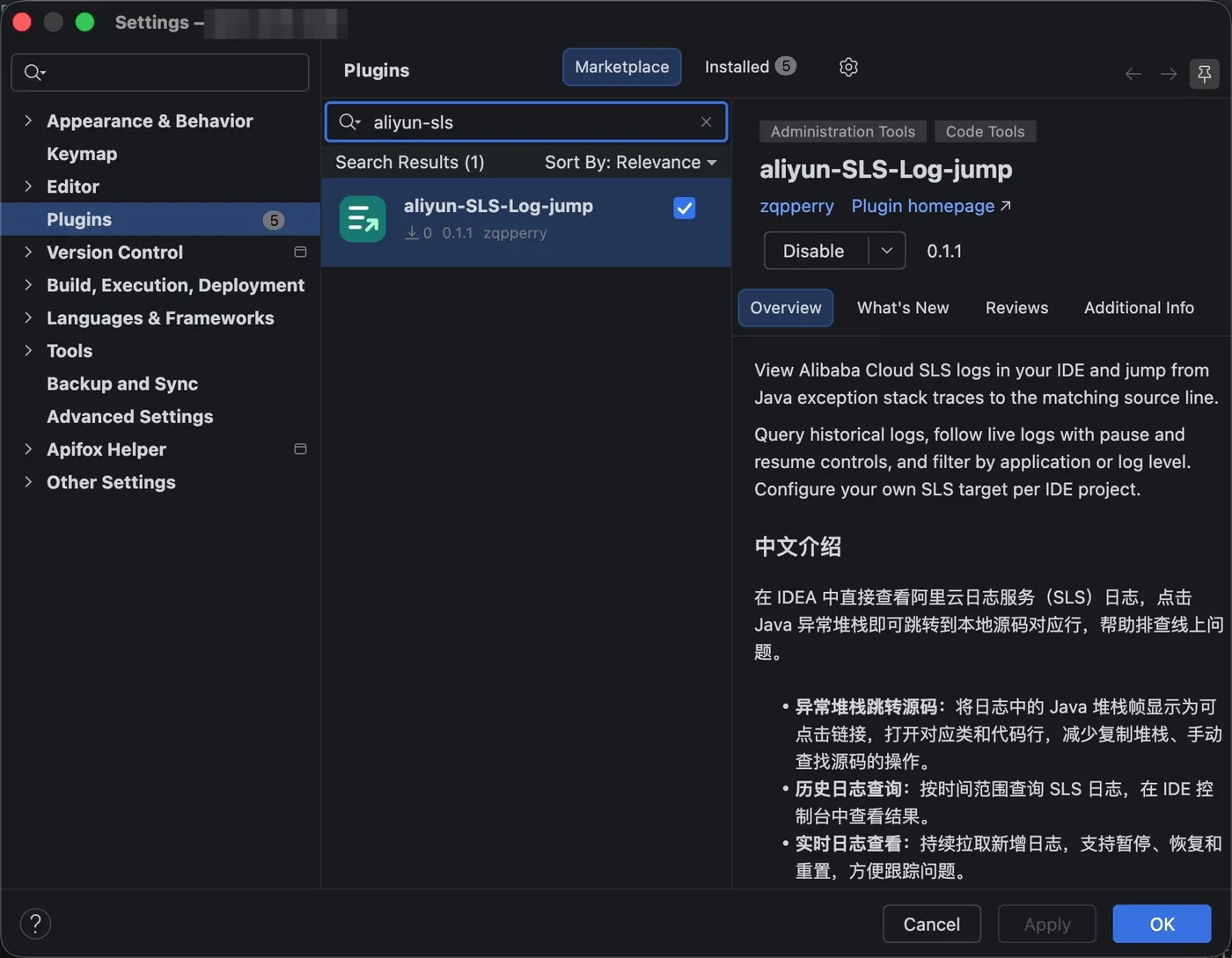This screenshot has height=958, width=1232.
Task: Uncheck the aliyun-SLS-Log-jump plugin checkbox
Action: tap(684, 208)
